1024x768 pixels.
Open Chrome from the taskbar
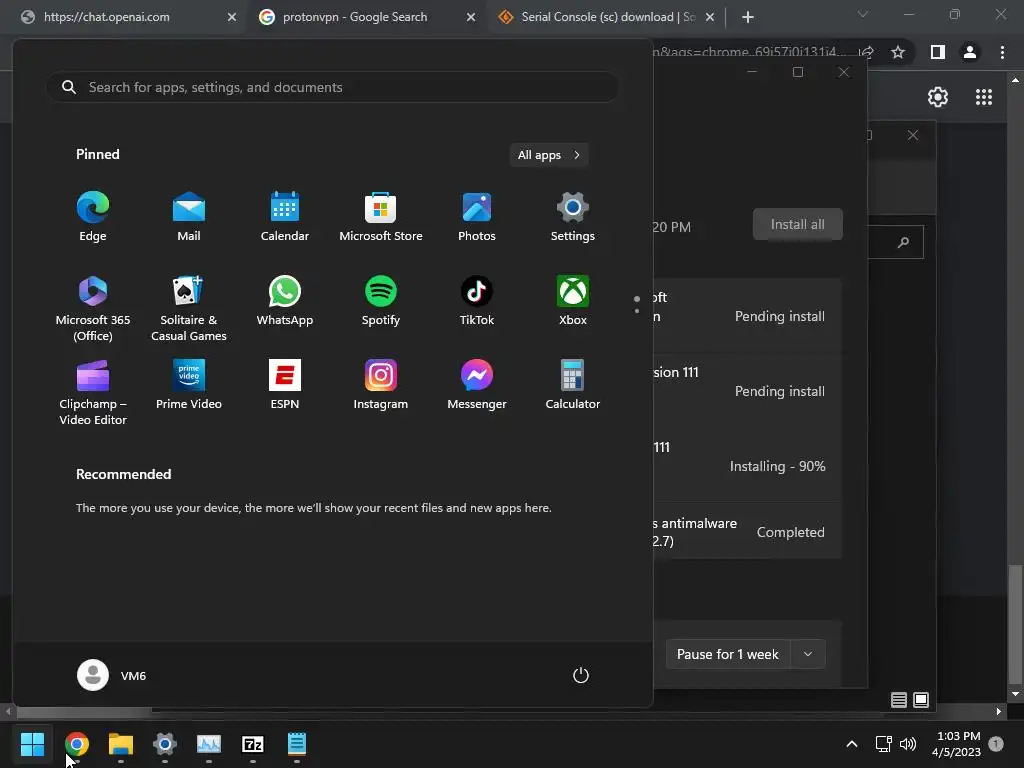(x=77, y=743)
